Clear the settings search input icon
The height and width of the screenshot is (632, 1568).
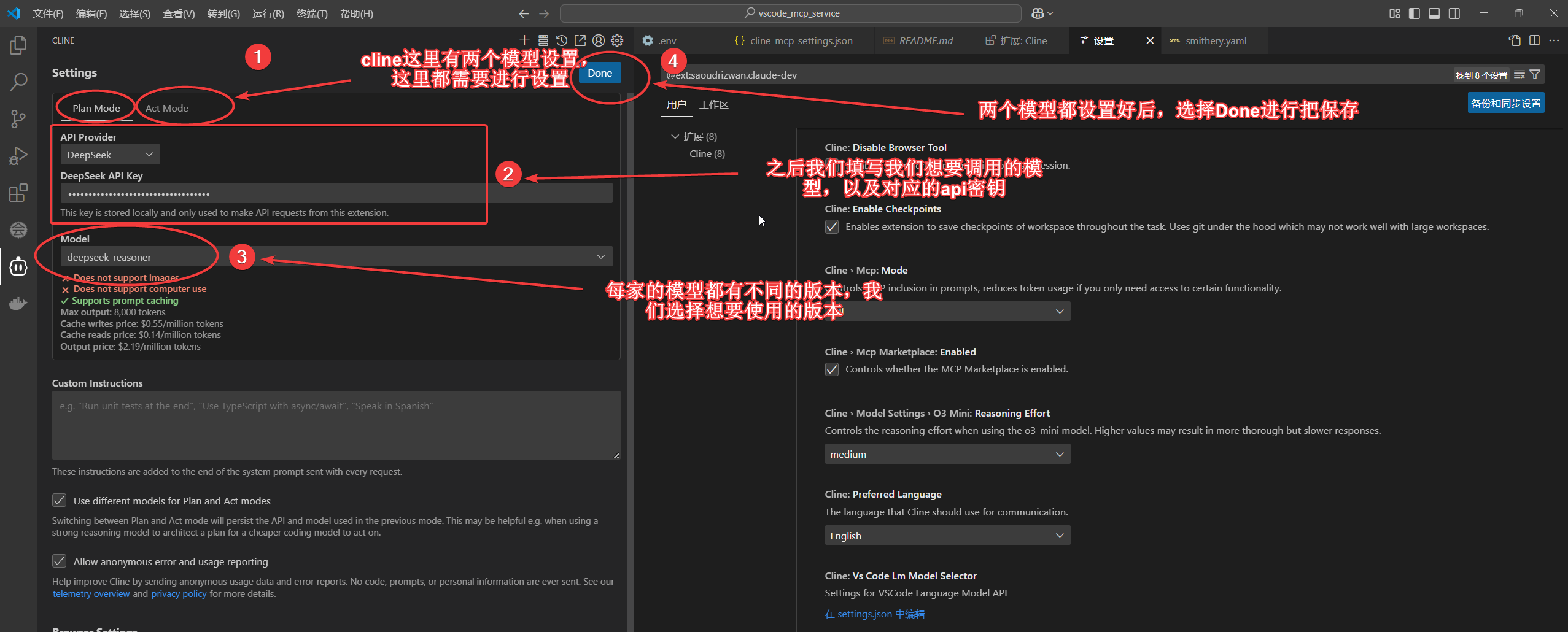(x=1519, y=75)
